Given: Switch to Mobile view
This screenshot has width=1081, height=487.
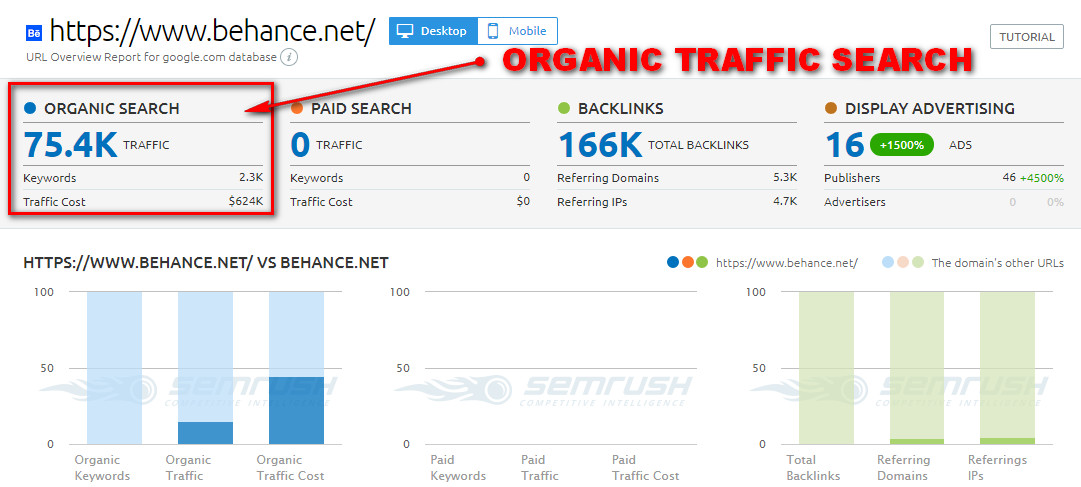Looking at the screenshot, I should click(518, 31).
